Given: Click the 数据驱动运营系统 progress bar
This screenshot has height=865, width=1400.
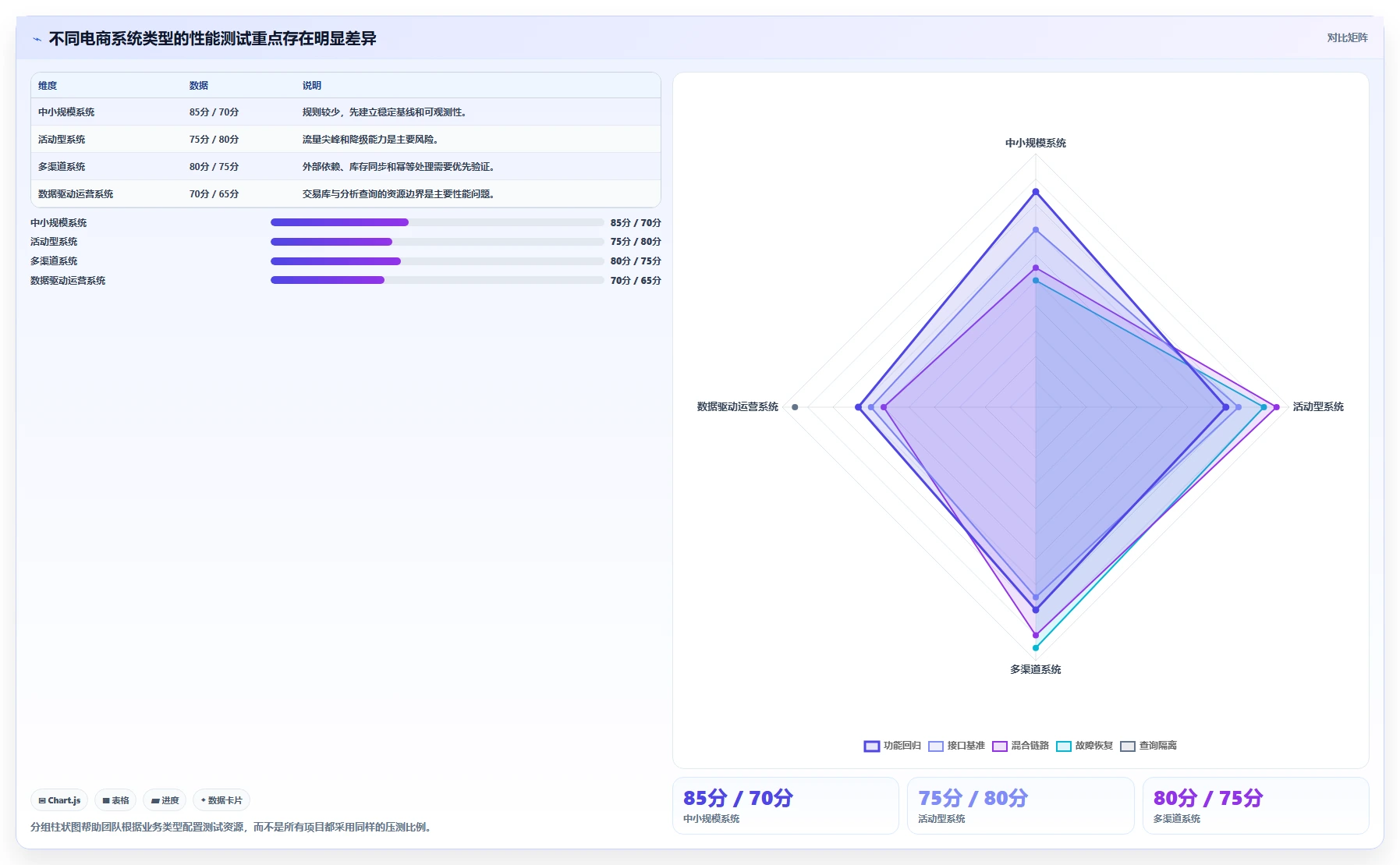Looking at the screenshot, I should 437,280.
